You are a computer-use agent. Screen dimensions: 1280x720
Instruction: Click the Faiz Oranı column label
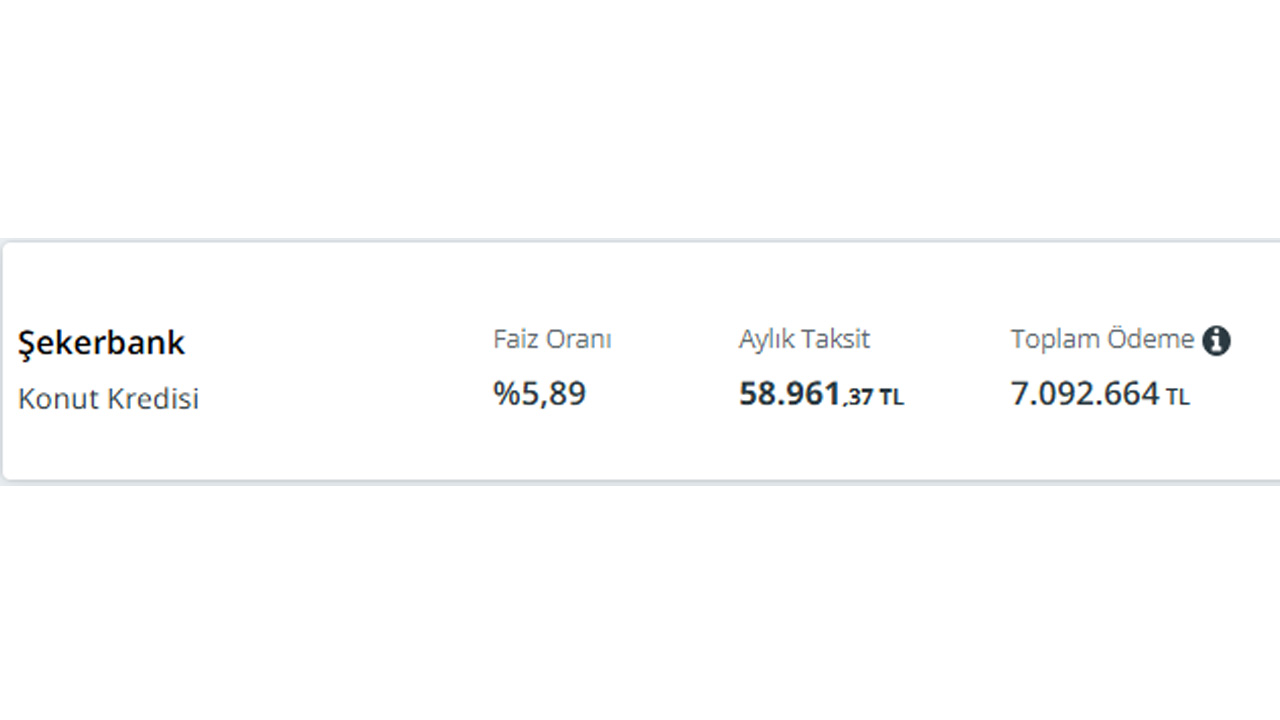pos(552,339)
